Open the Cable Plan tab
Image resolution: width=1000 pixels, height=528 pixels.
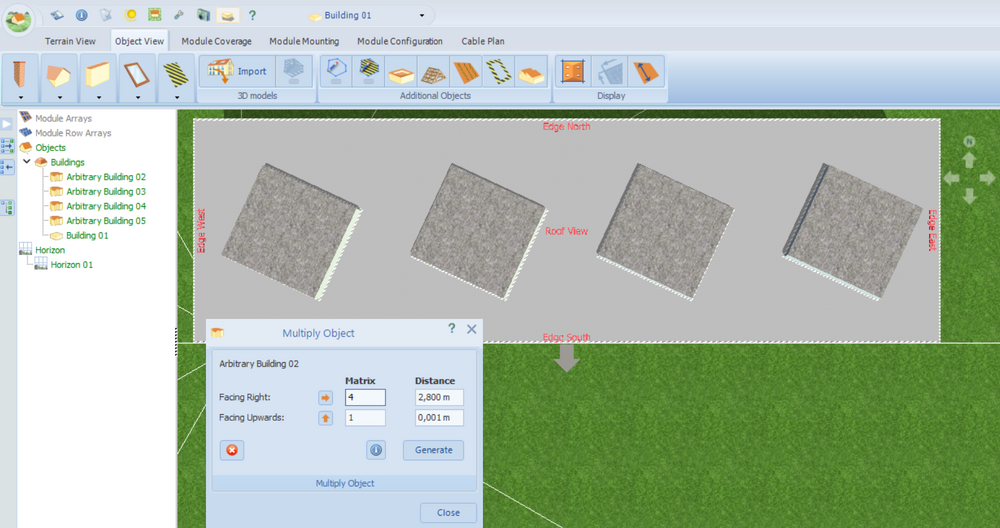coord(483,41)
